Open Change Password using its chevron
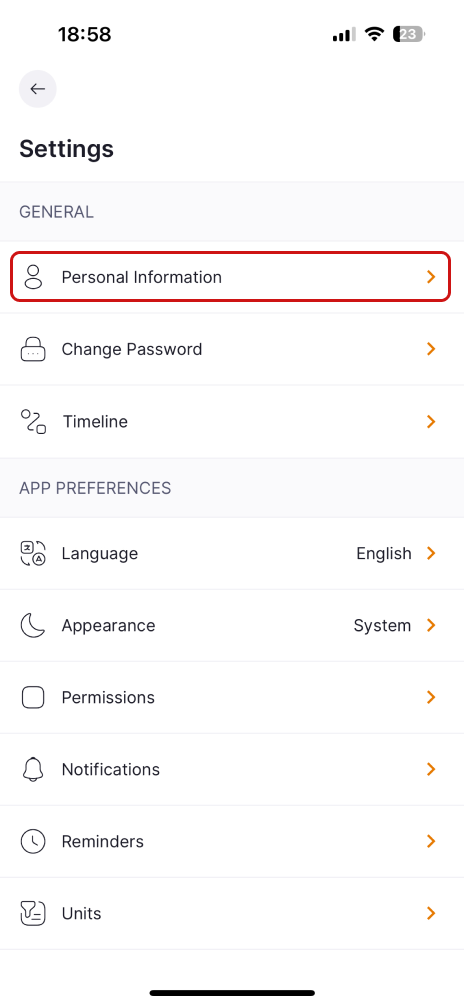Viewport: 464px width, 1005px height. [x=431, y=349]
